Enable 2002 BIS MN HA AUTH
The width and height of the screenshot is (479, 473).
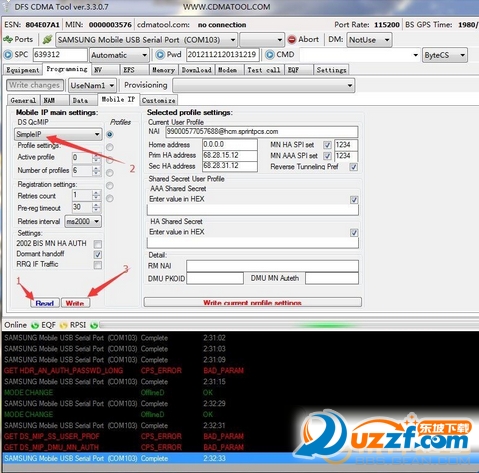click(98, 244)
